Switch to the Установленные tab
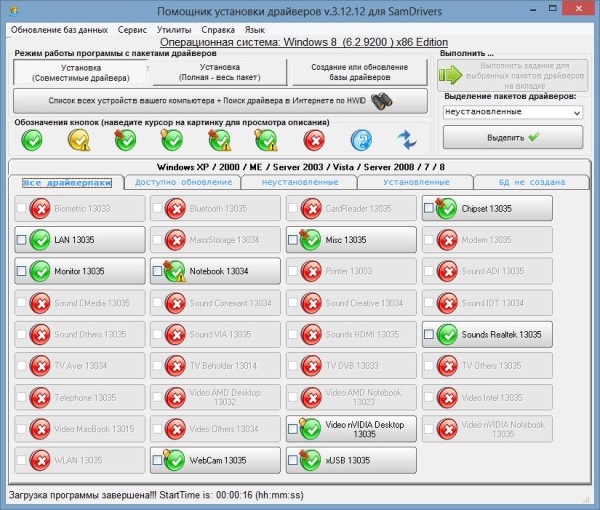 tap(410, 182)
